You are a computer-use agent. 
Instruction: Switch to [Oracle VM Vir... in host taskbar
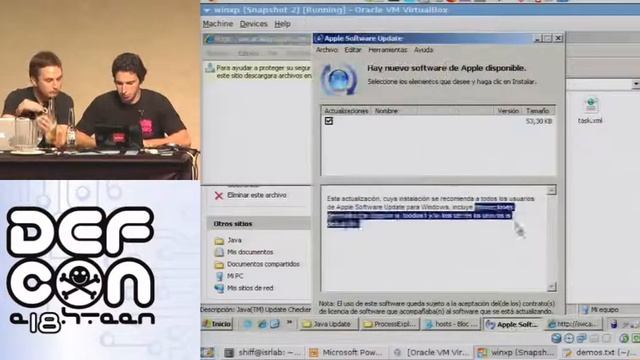click(431, 352)
